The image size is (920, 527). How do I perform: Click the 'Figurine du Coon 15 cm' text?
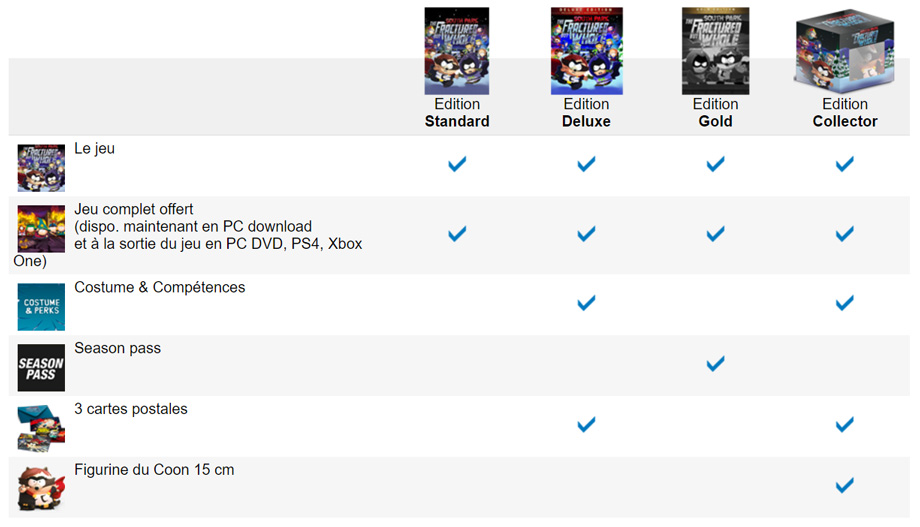154,470
